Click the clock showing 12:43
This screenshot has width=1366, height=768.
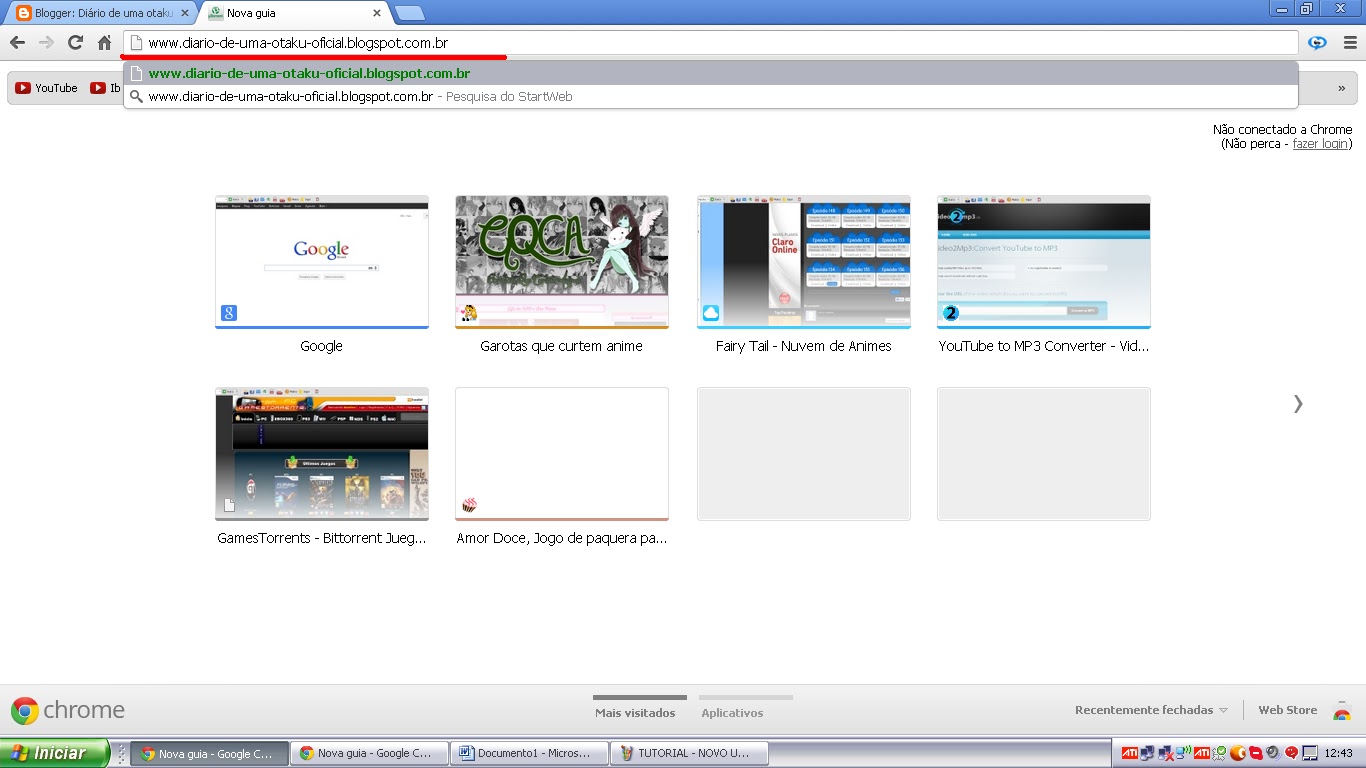click(1338, 753)
